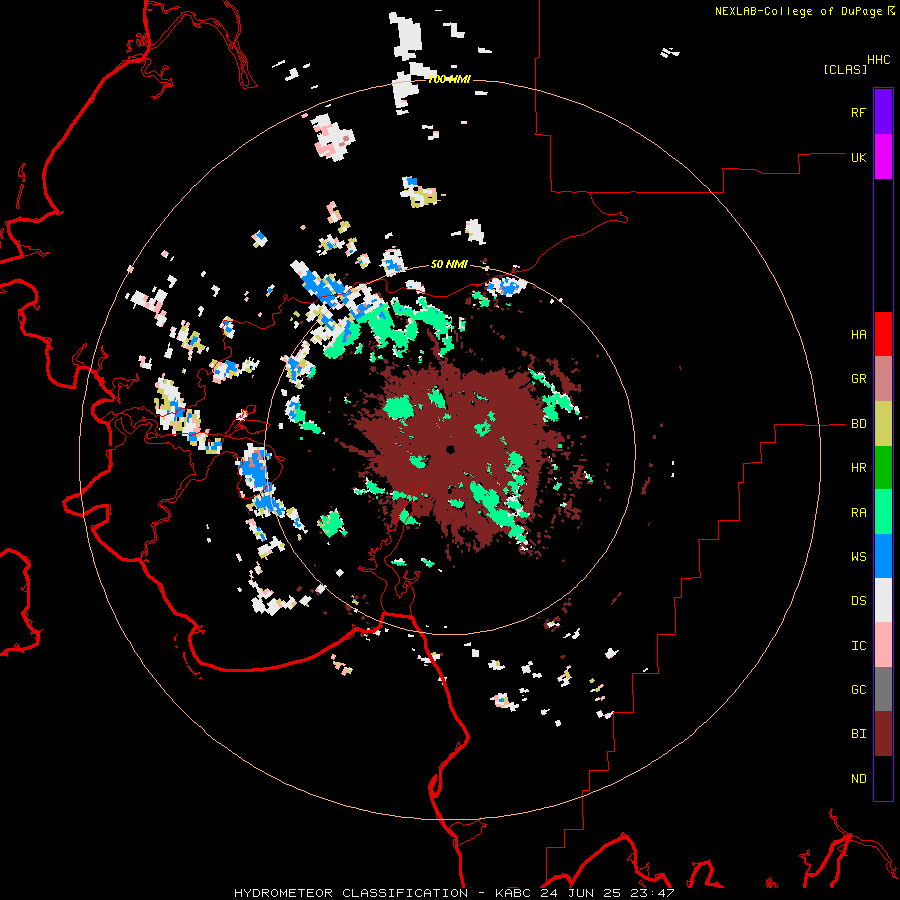Click the '50 NMI' range ring label

449,264
